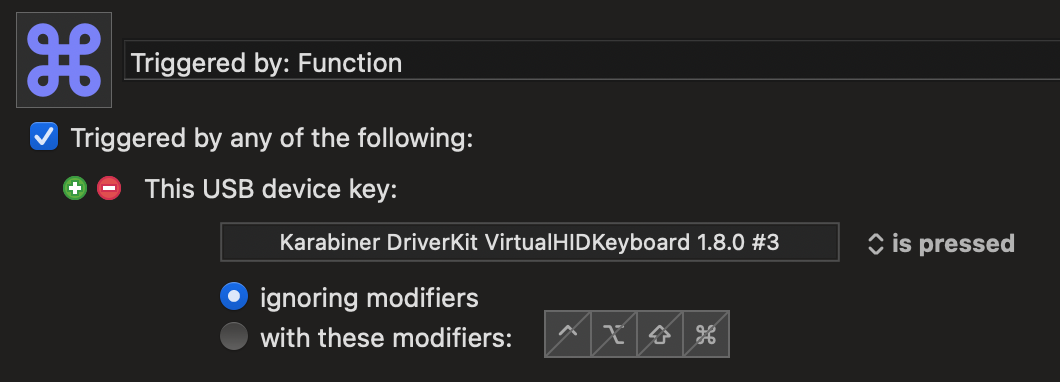Viewport: 1060px width, 382px height.
Task: Toggle the Control modifier key icon
Action: tap(568, 334)
